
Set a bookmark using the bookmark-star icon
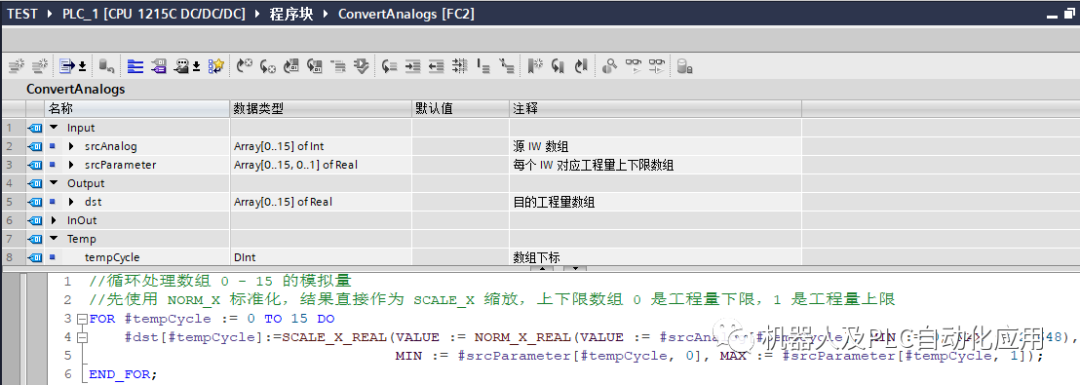point(535,65)
